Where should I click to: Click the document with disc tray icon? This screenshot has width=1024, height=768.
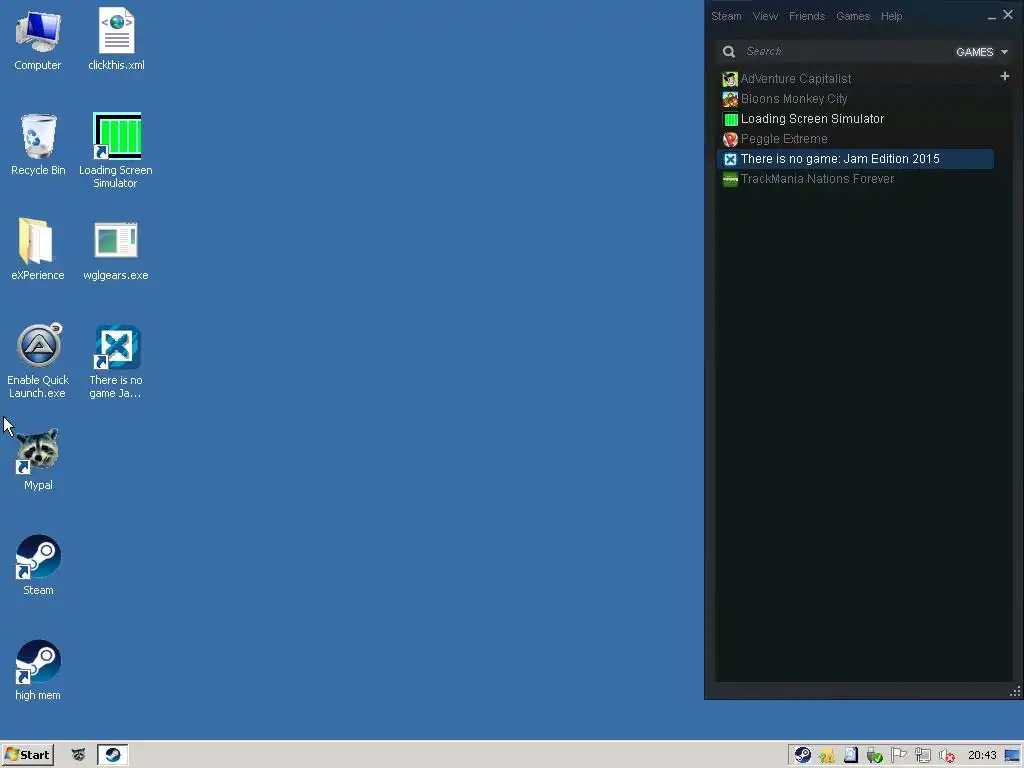click(x=850, y=756)
